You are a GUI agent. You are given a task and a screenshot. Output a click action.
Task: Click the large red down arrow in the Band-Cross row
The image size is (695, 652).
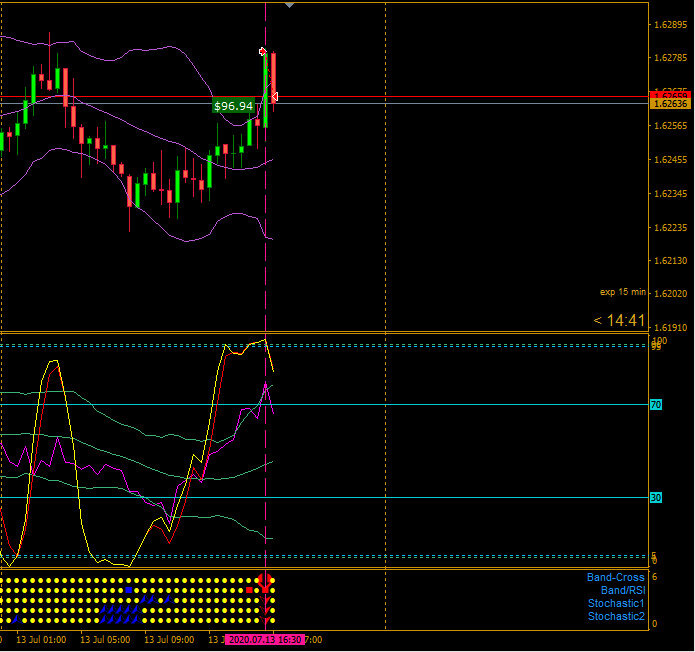pos(265,581)
